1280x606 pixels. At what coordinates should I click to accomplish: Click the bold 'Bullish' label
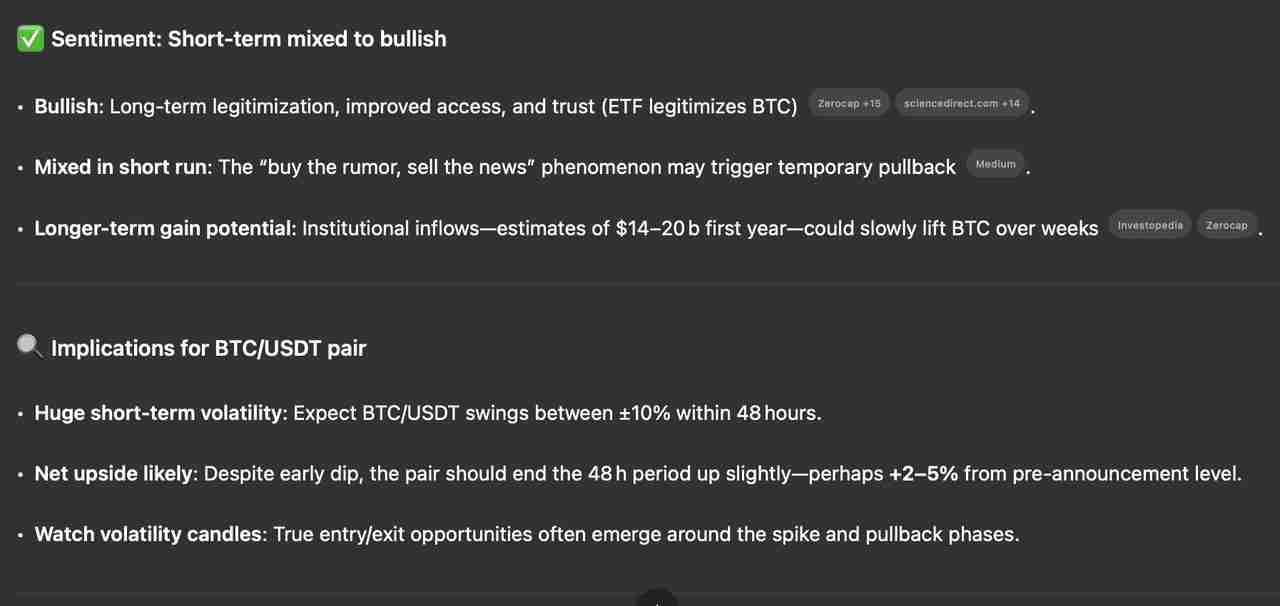68,106
